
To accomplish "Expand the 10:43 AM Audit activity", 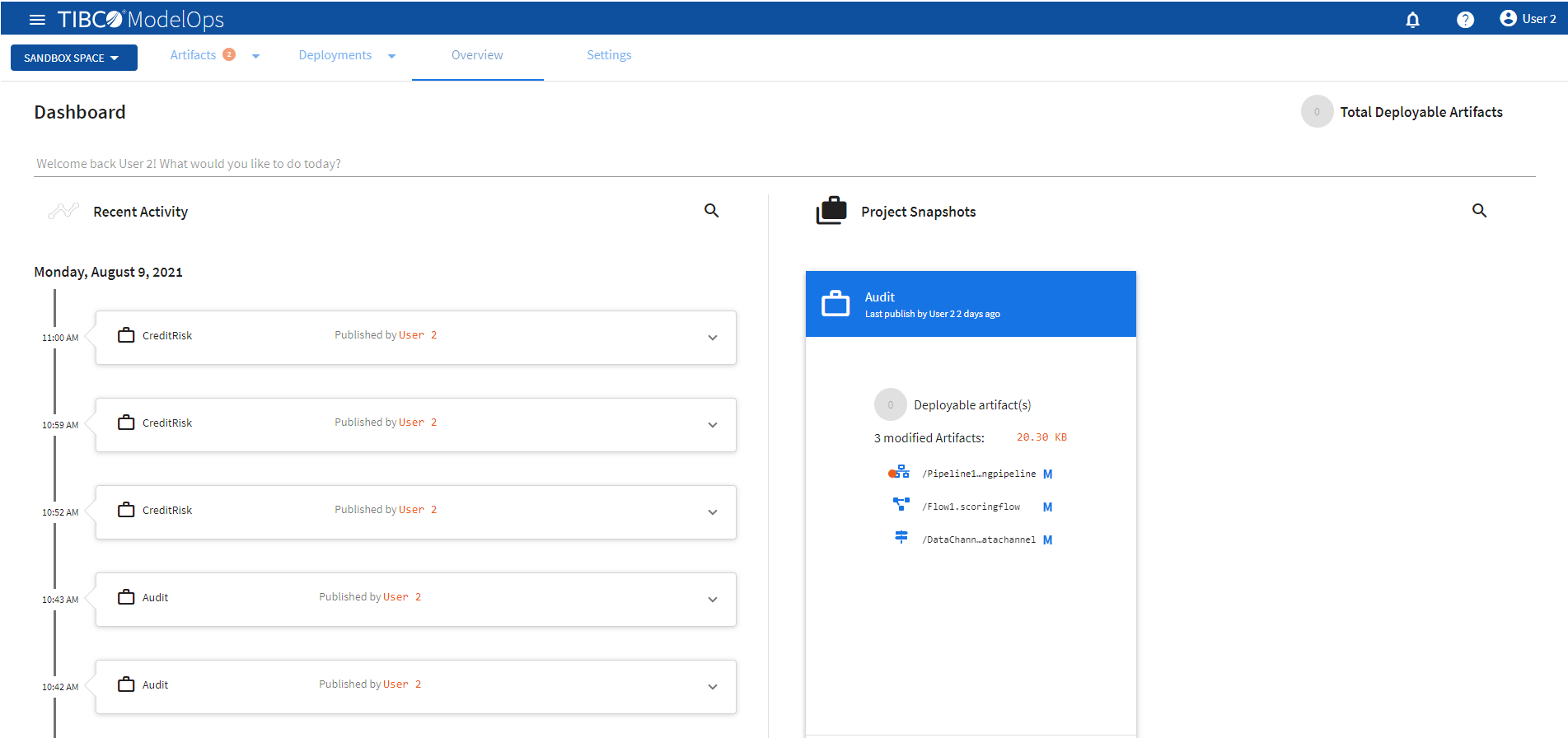I will [x=713, y=600].
